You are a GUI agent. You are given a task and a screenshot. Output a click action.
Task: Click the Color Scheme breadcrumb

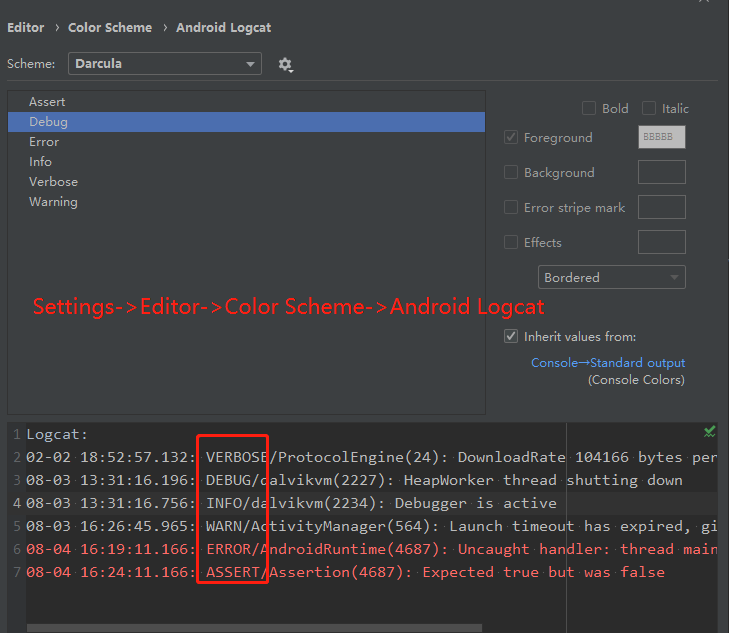pos(110,27)
